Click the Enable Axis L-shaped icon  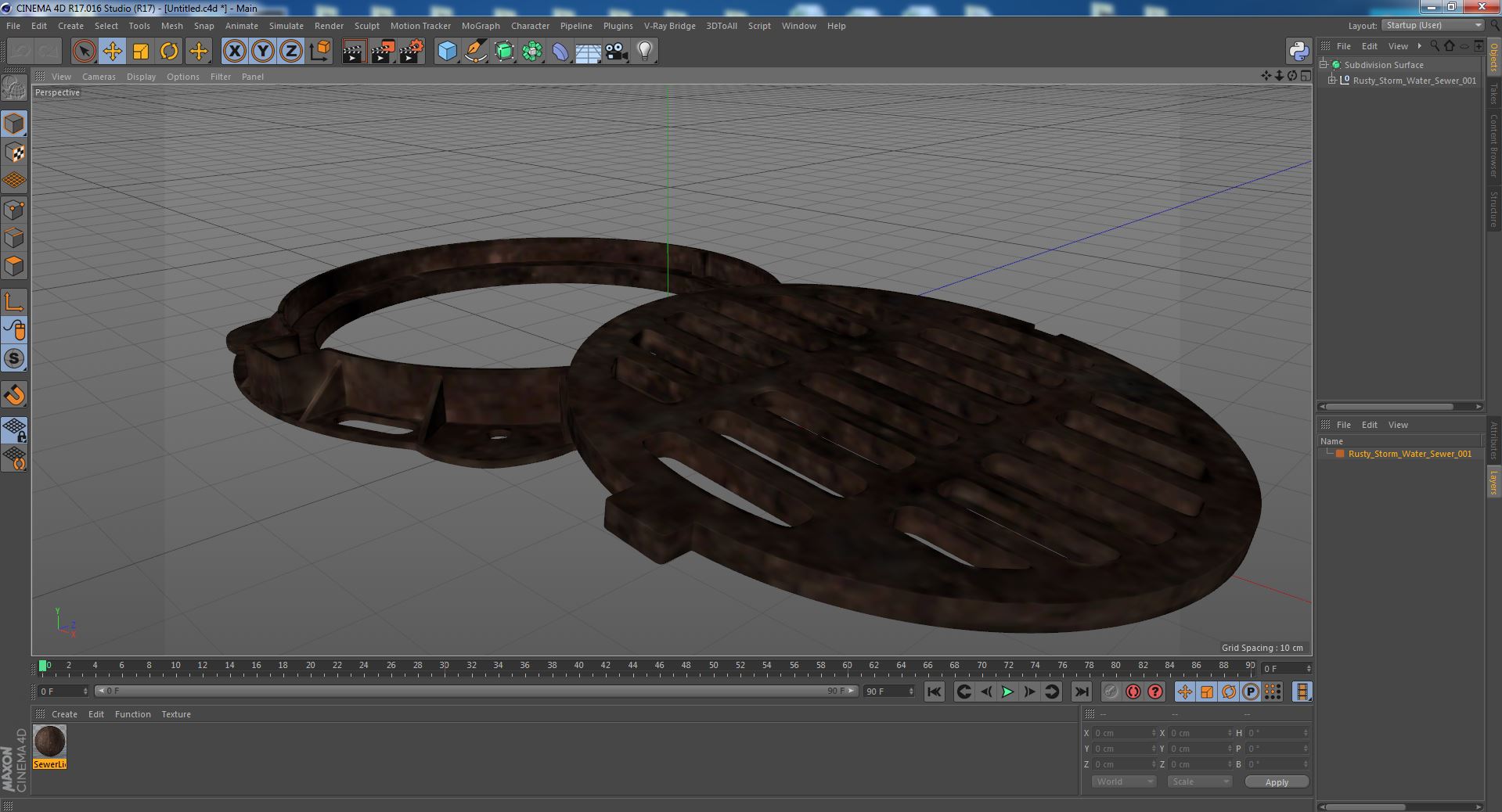(14, 302)
